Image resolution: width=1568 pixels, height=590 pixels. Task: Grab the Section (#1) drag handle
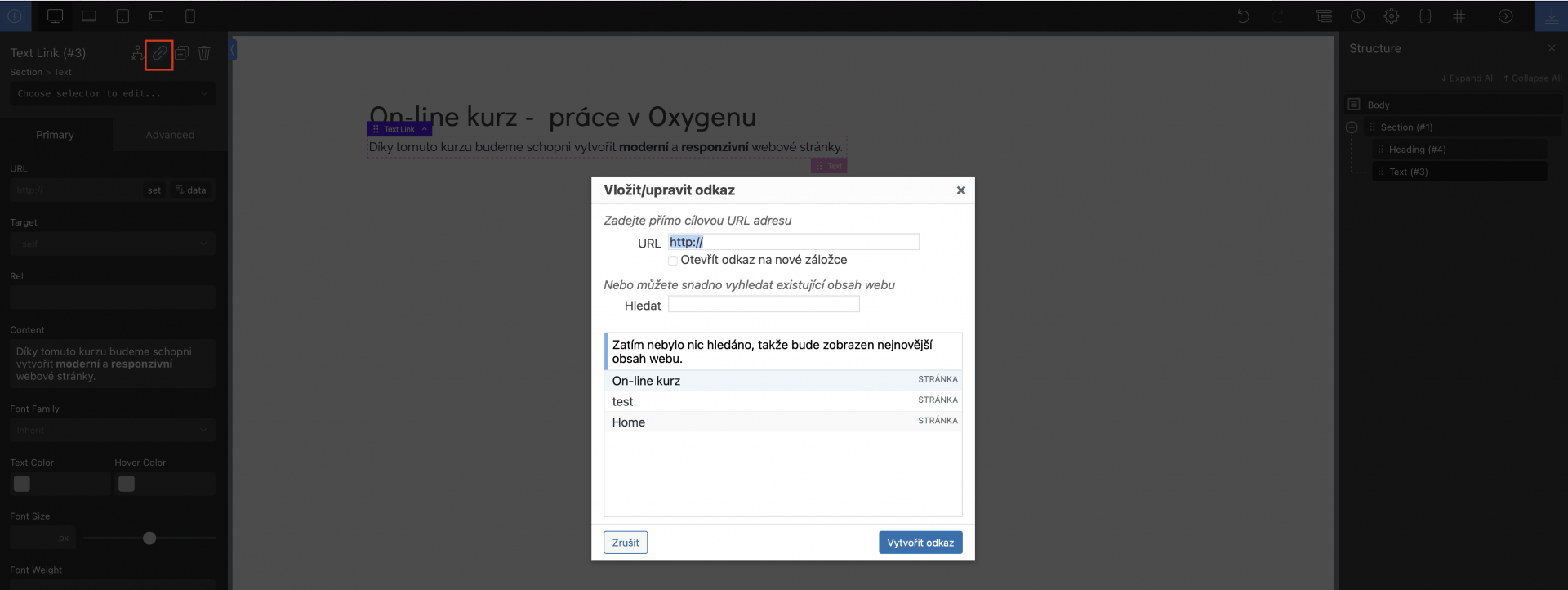1372,127
